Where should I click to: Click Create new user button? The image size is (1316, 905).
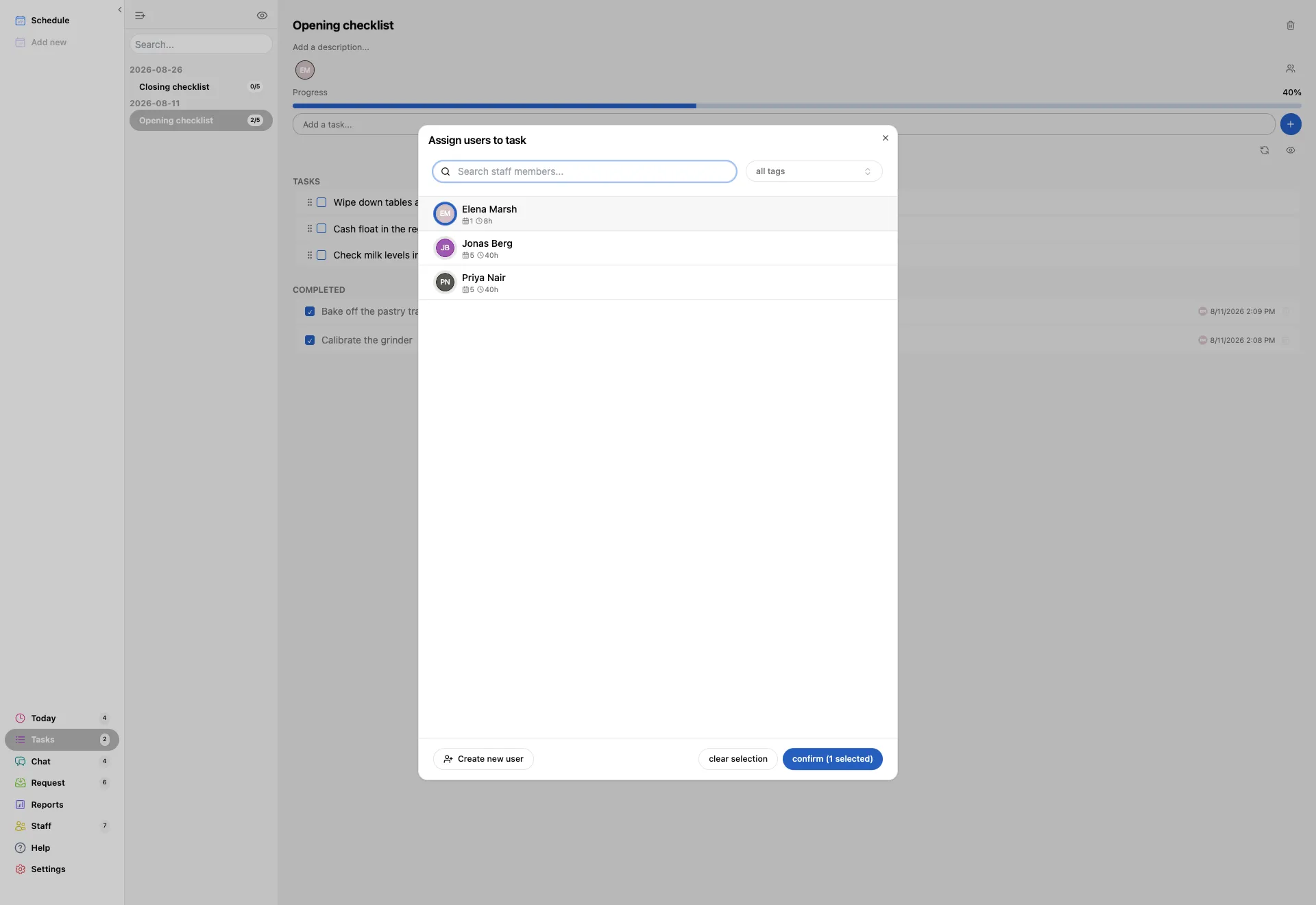tap(483, 759)
